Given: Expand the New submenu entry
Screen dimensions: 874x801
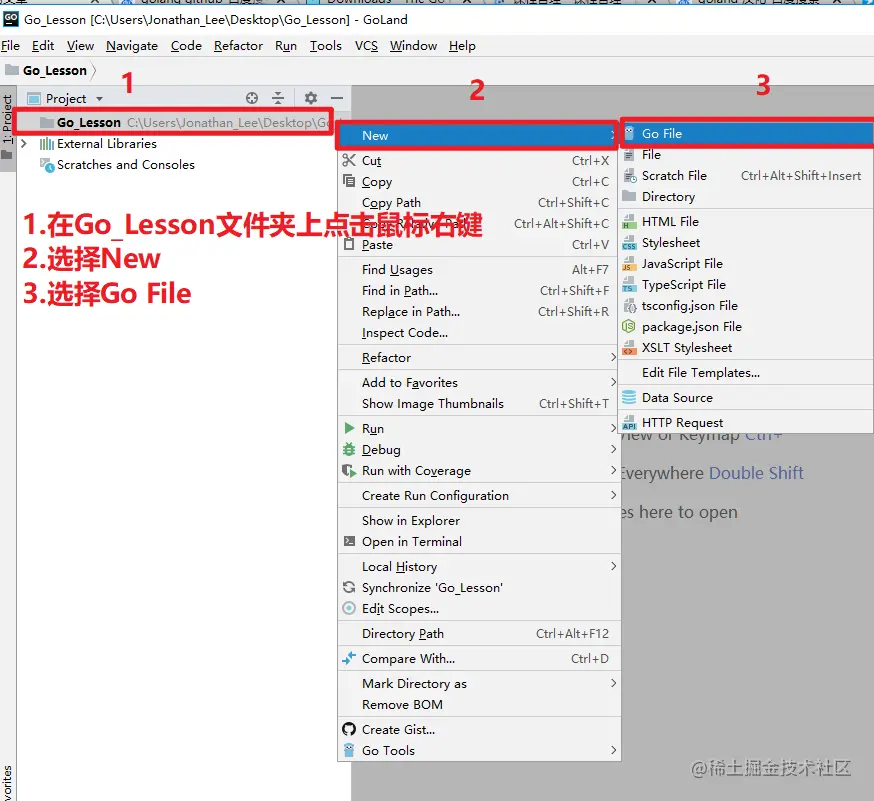Looking at the screenshot, I should [x=477, y=135].
